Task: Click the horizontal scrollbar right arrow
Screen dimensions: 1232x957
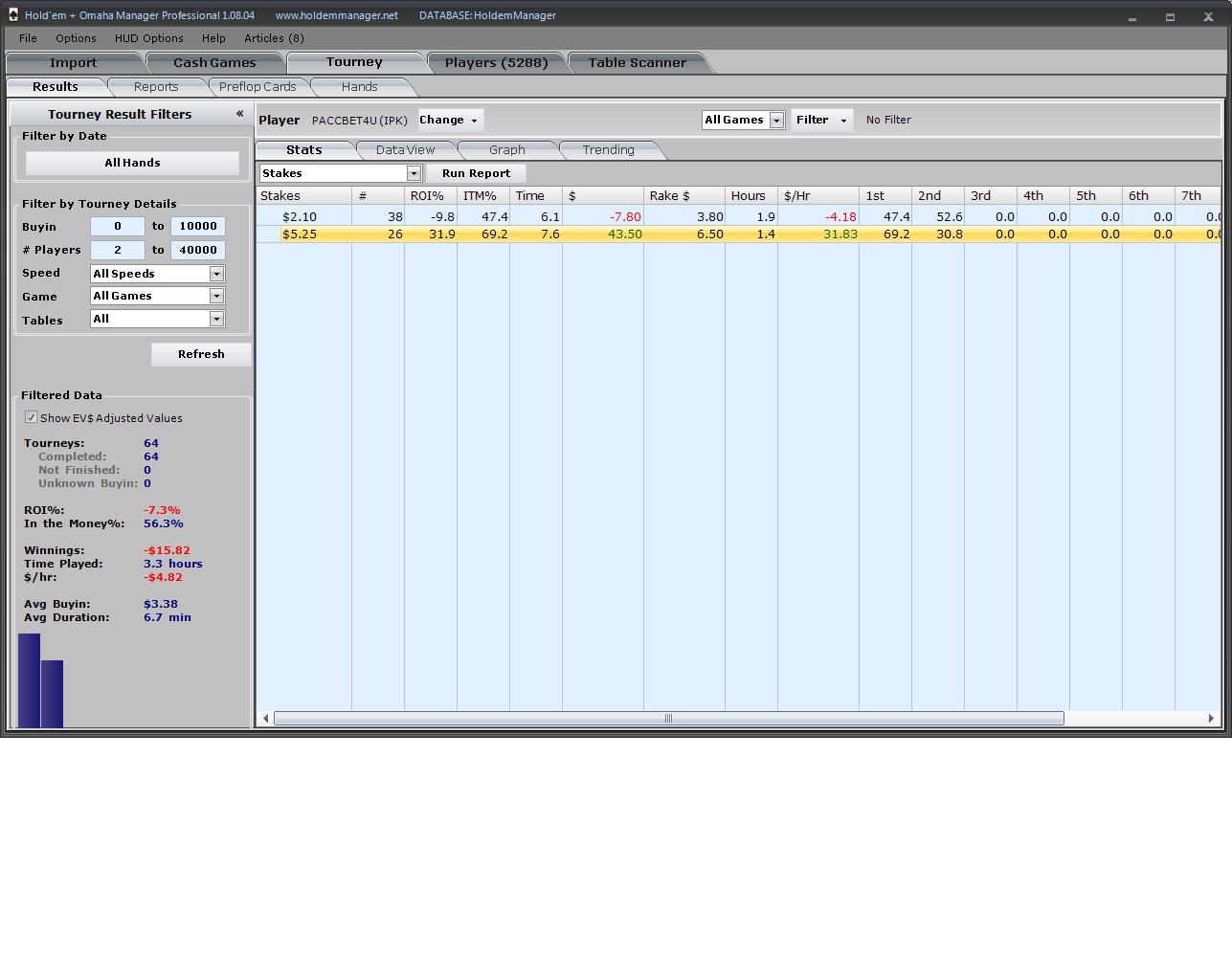Action: click(1211, 718)
